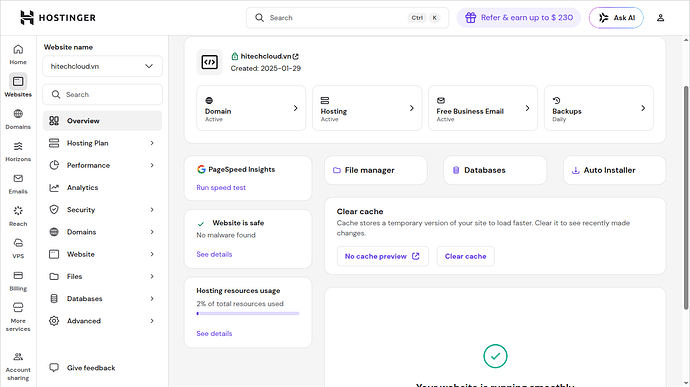Image resolution: width=690 pixels, height=387 pixels.
Task: Expand the Files submenu chevron
Action: click(x=152, y=276)
